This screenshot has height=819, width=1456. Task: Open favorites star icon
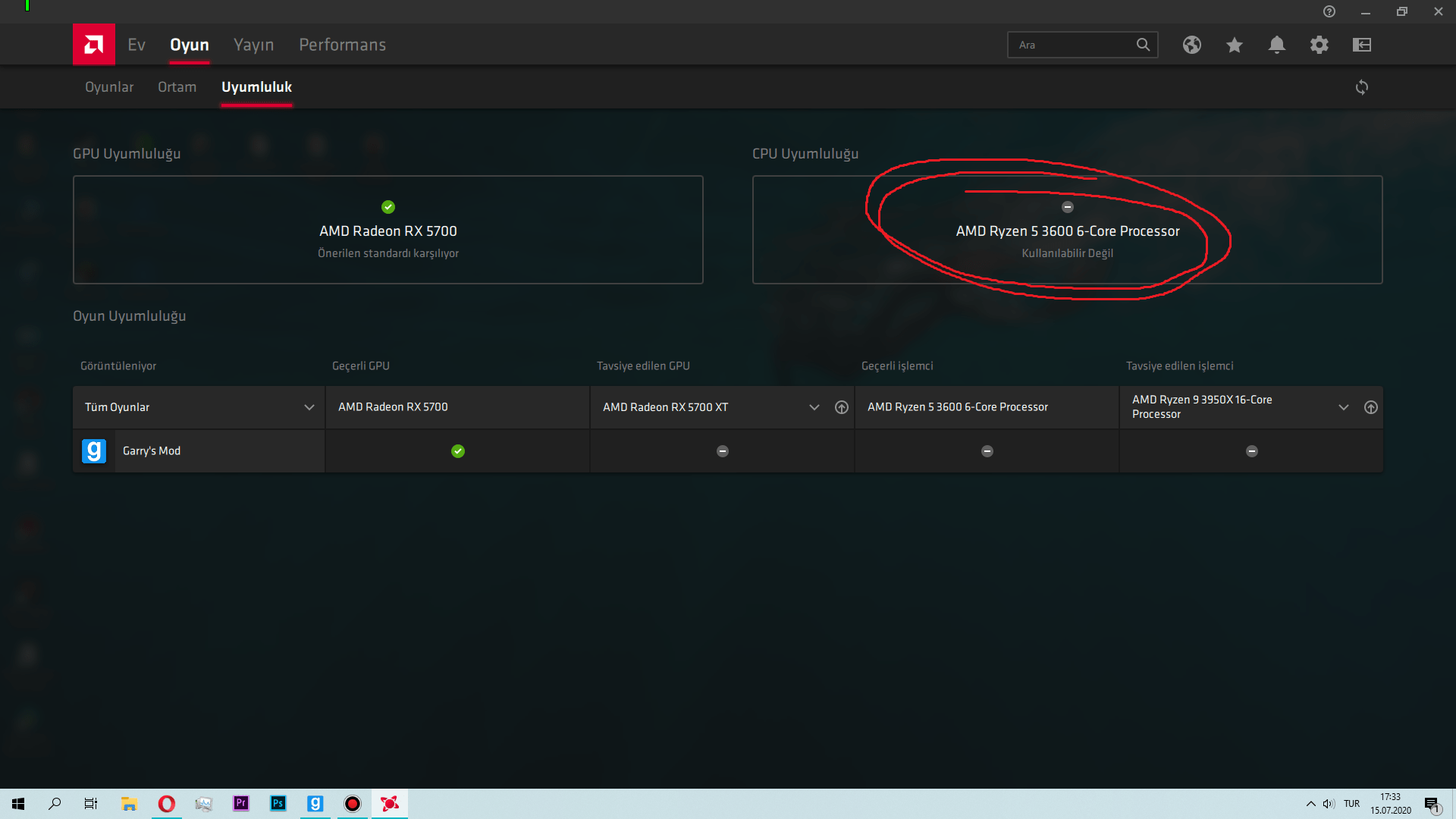point(1234,45)
